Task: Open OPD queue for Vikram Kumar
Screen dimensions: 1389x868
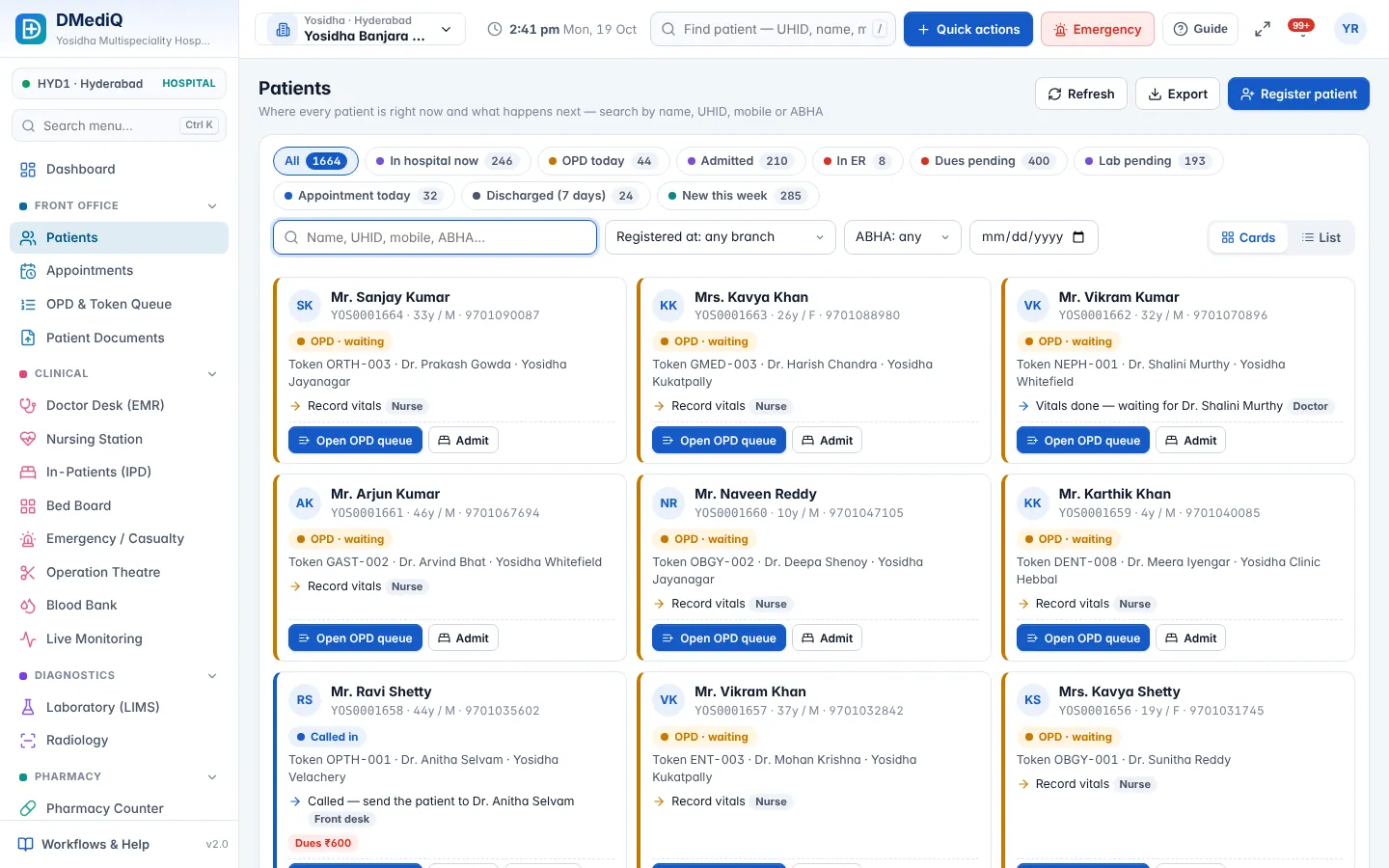Action: [1083, 441]
